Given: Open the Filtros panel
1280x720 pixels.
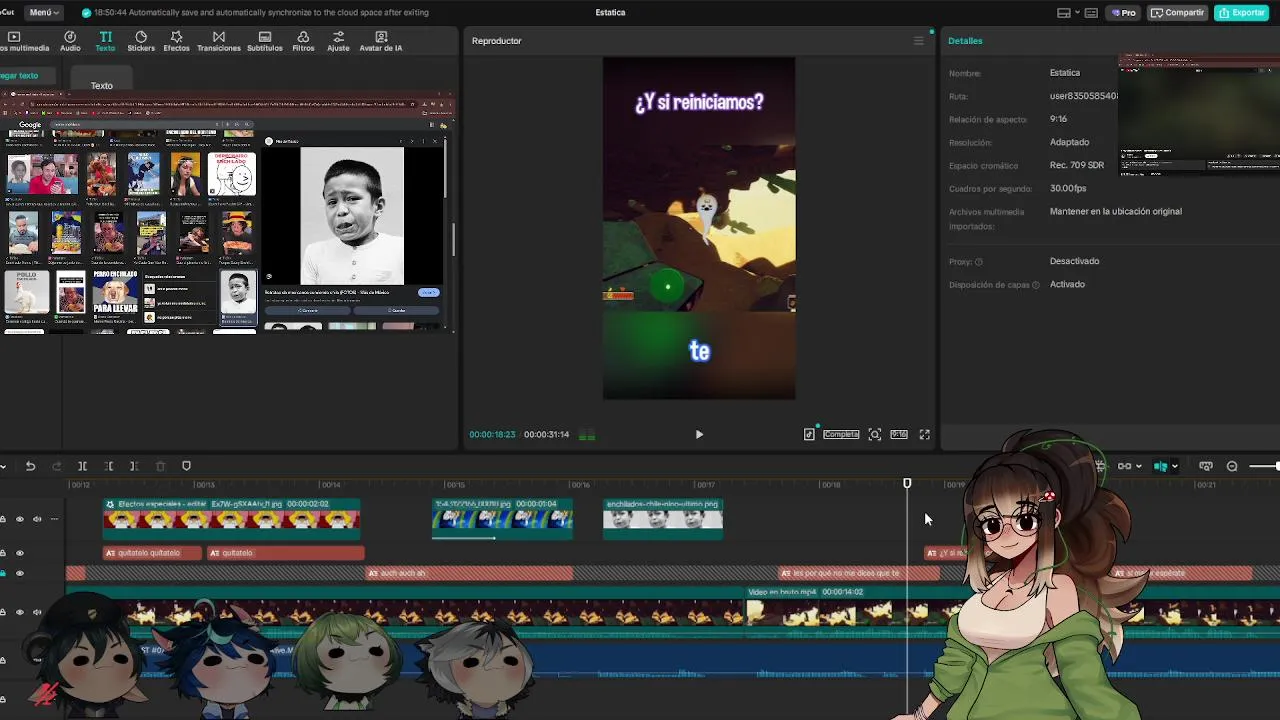Looking at the screenshot, I should (x=303, y=41).
